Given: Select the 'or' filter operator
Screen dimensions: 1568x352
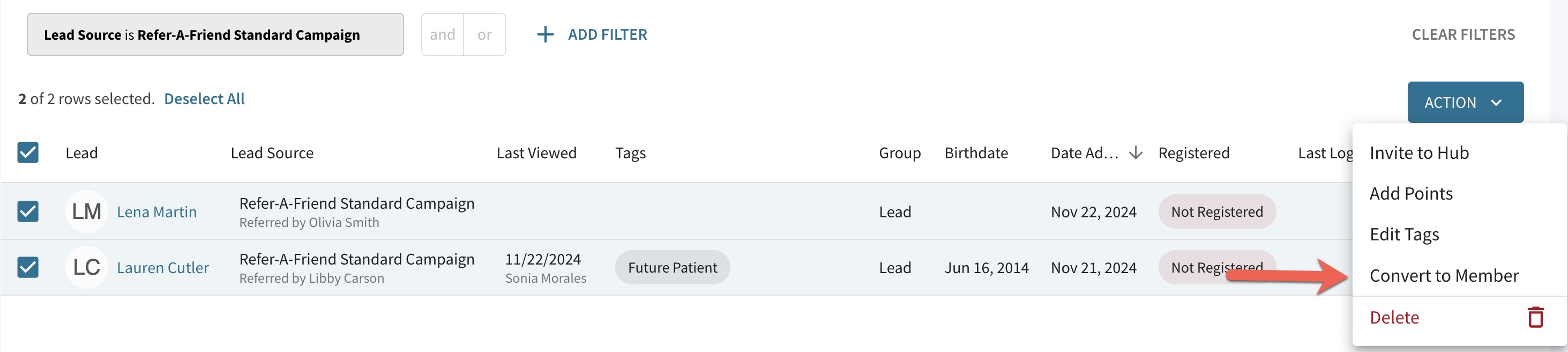Looking at the screenshot, I should coord(484,35).
